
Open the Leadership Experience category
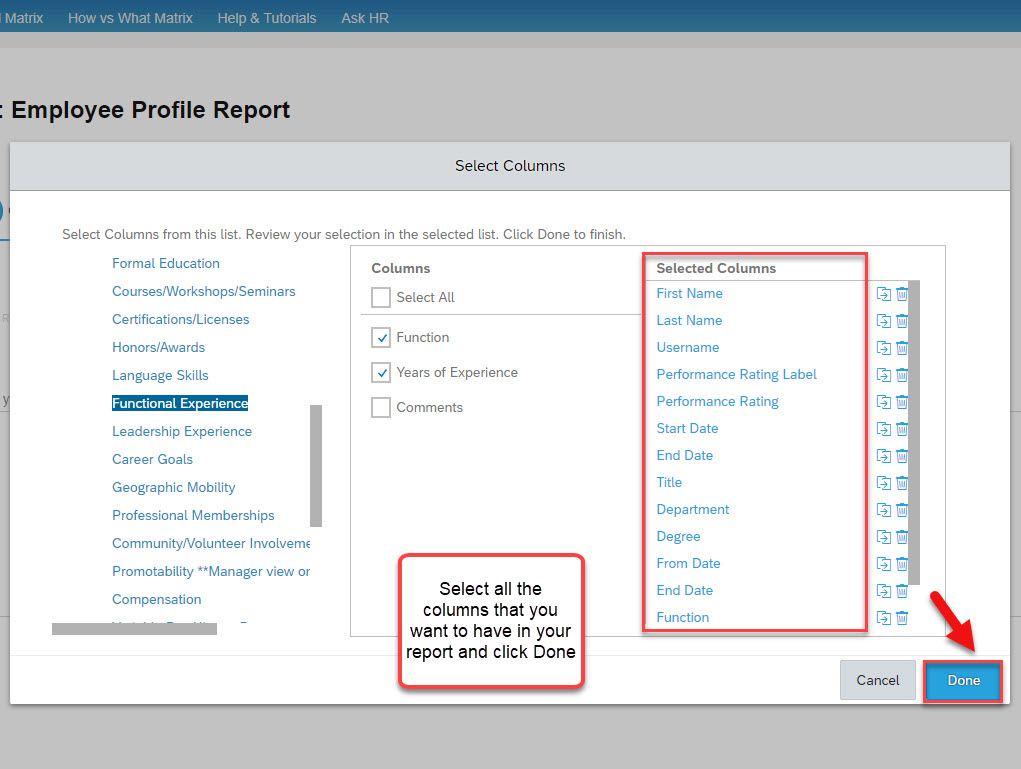coord(182,431)
